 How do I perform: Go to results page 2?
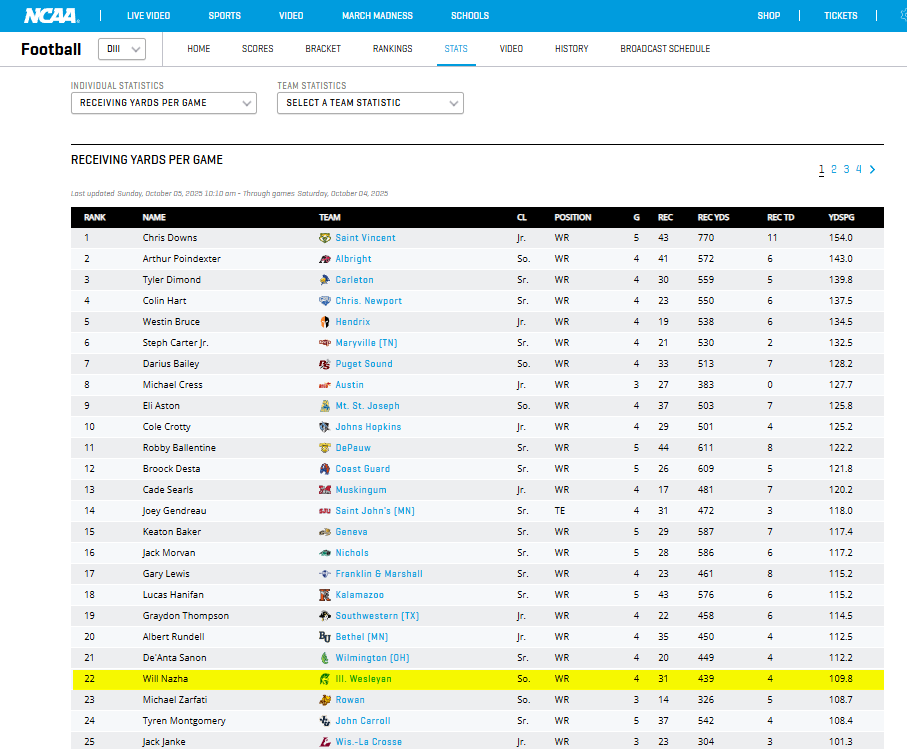(x=834, y=169)
